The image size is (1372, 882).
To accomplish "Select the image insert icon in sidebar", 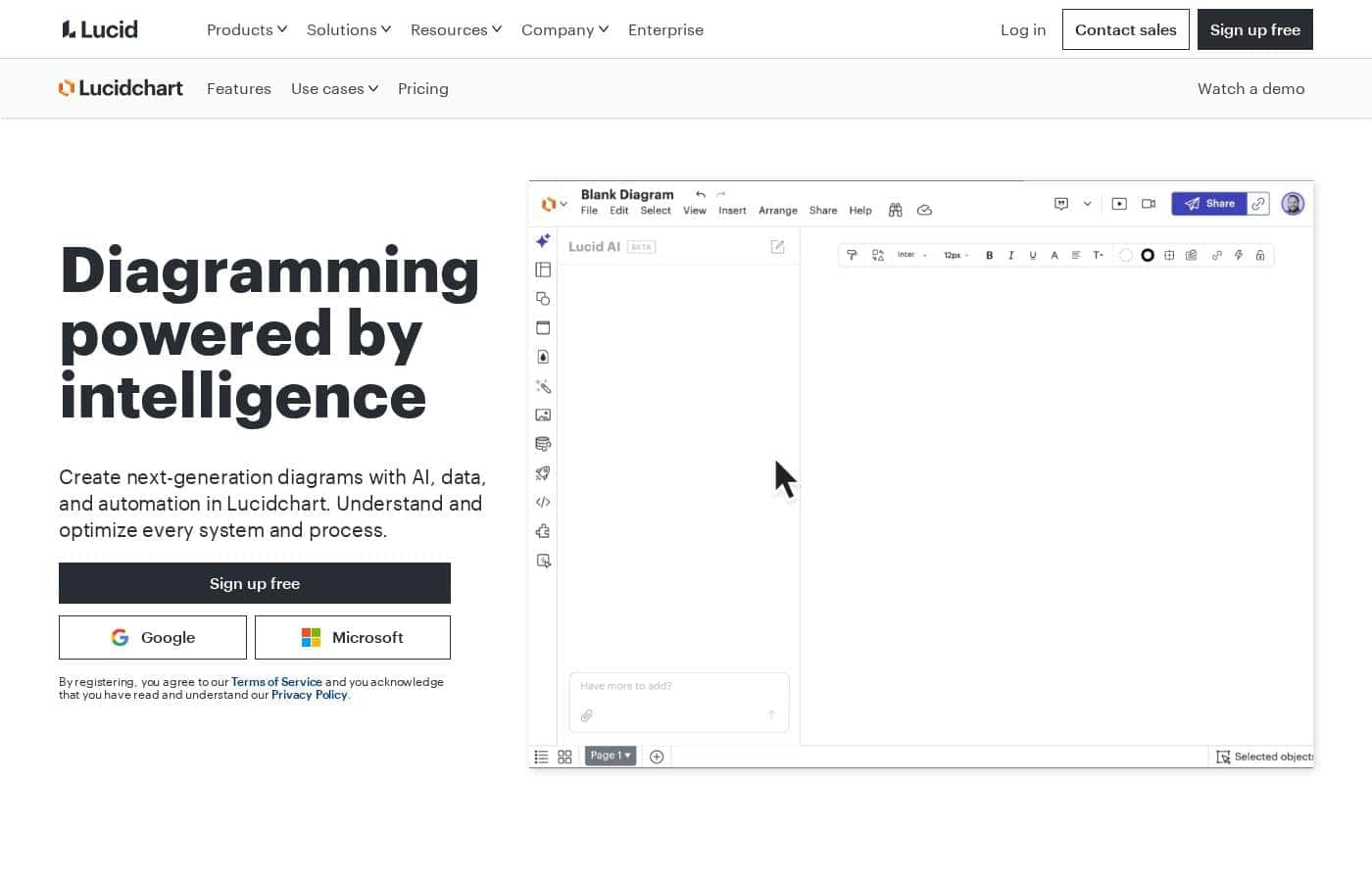I will pyautogui.click(x=543, y=415).
